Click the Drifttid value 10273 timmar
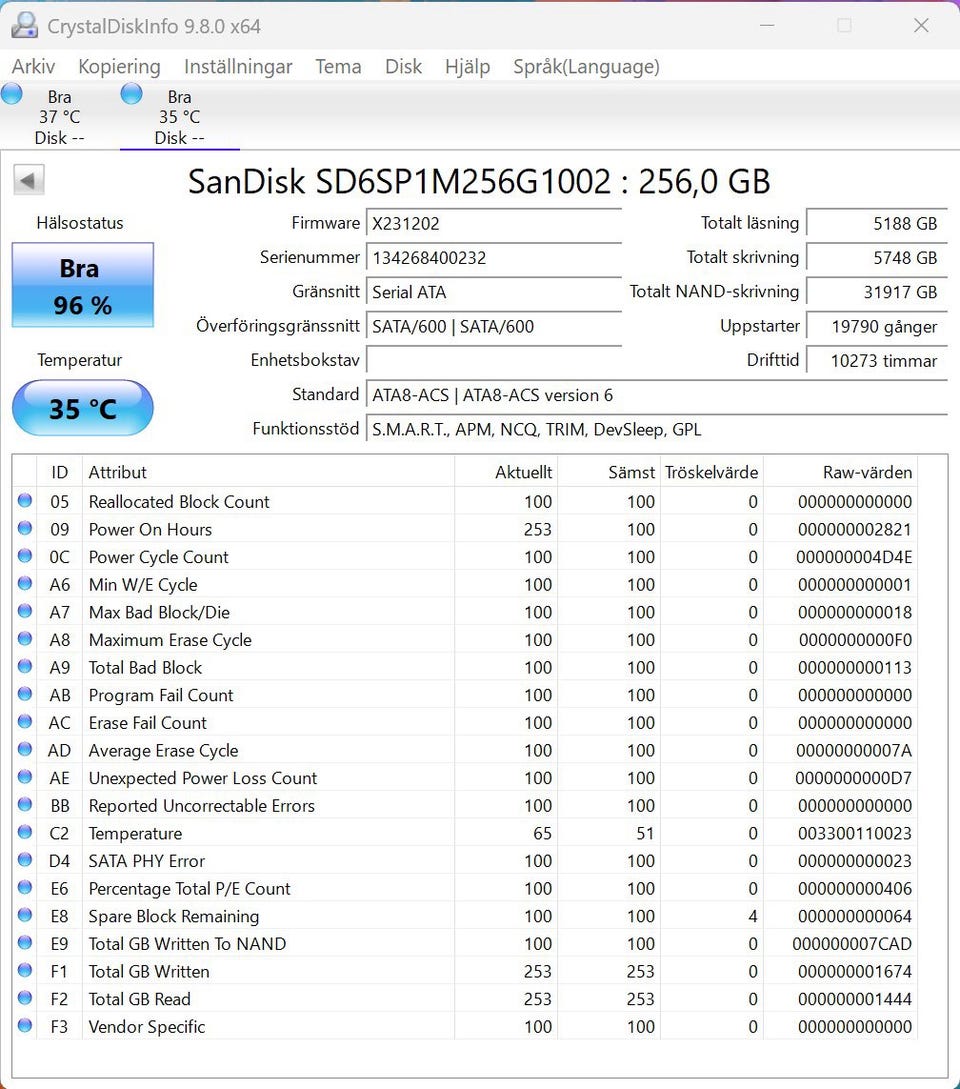The height and width of the screenshot is (1089, 960). click(877, 360)
